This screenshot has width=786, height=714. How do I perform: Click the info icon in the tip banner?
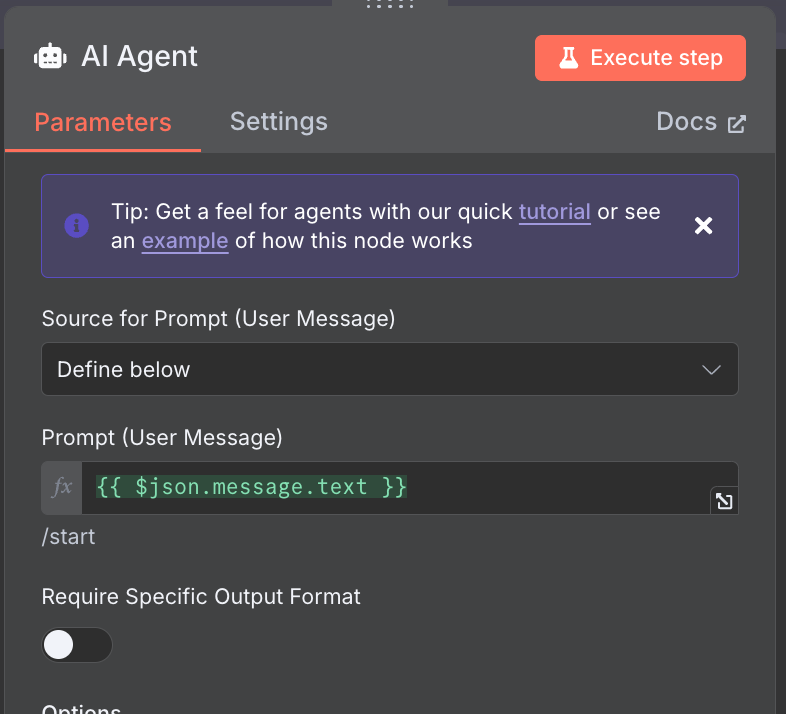click(x=76, y=226)
